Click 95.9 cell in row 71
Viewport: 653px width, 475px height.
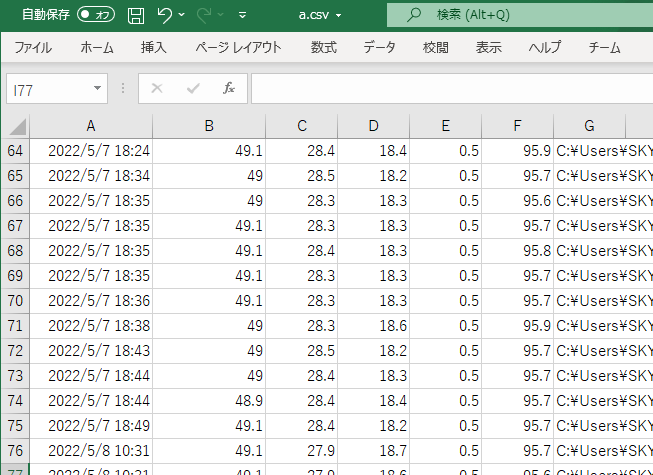pyautogui.click(x=517, y=326)
